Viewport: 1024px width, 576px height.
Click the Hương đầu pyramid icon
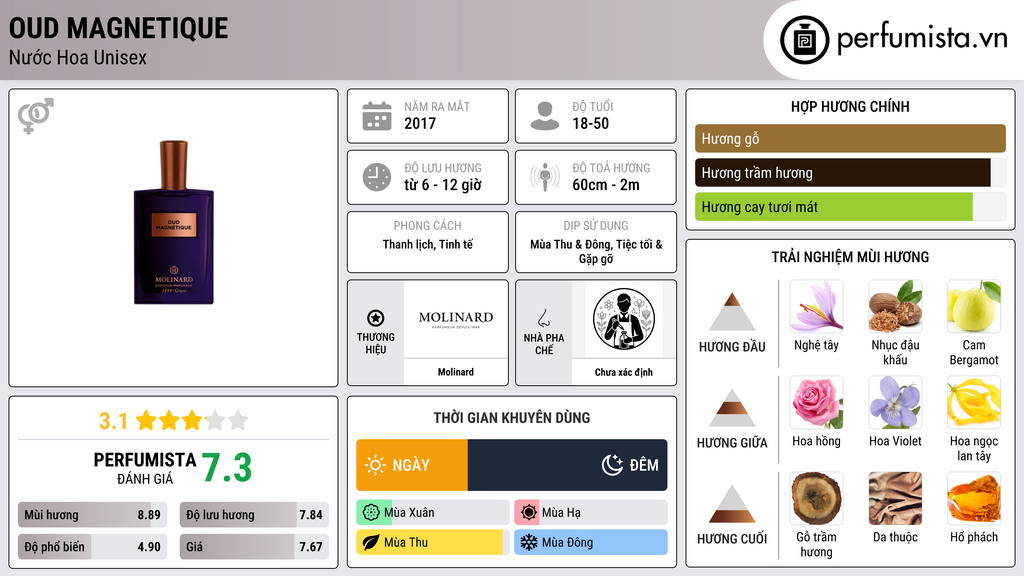coord(732,312)
